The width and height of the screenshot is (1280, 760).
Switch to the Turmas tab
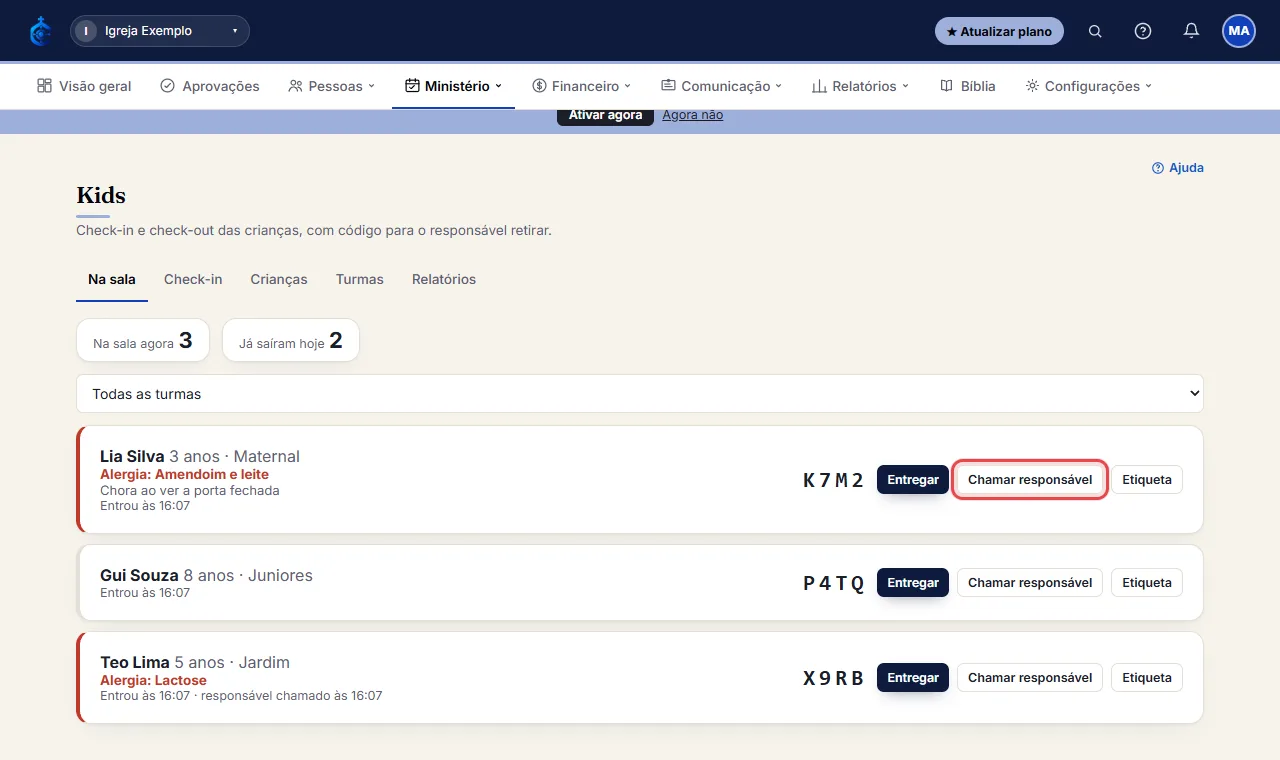click(x=360, y=279)
